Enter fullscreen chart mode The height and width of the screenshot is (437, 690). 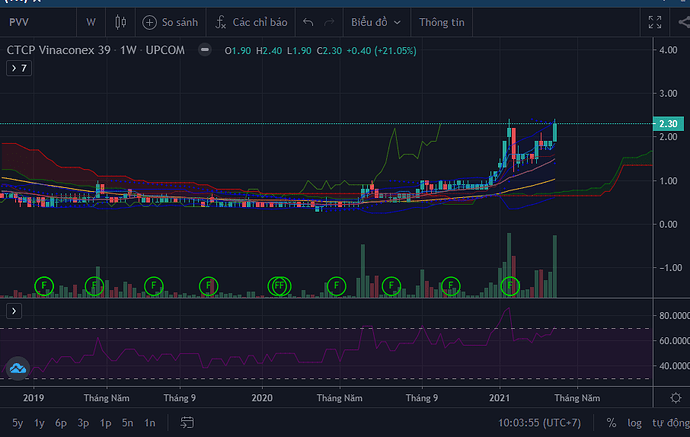pos(654,21)
